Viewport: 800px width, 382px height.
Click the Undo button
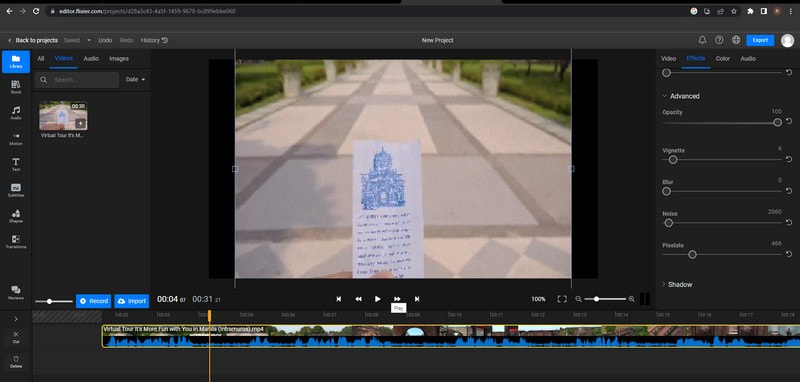[105, 40]
